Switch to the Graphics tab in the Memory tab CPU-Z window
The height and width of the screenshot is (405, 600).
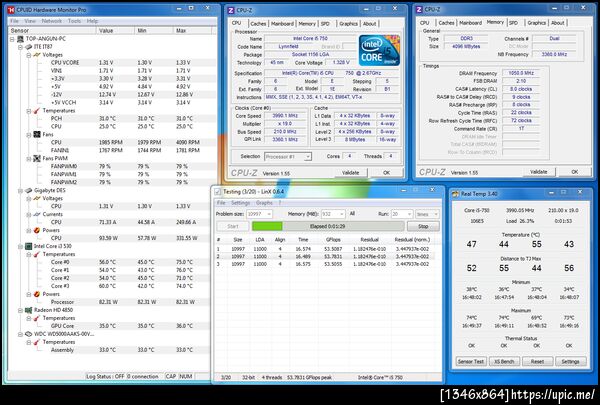(536, 23)
